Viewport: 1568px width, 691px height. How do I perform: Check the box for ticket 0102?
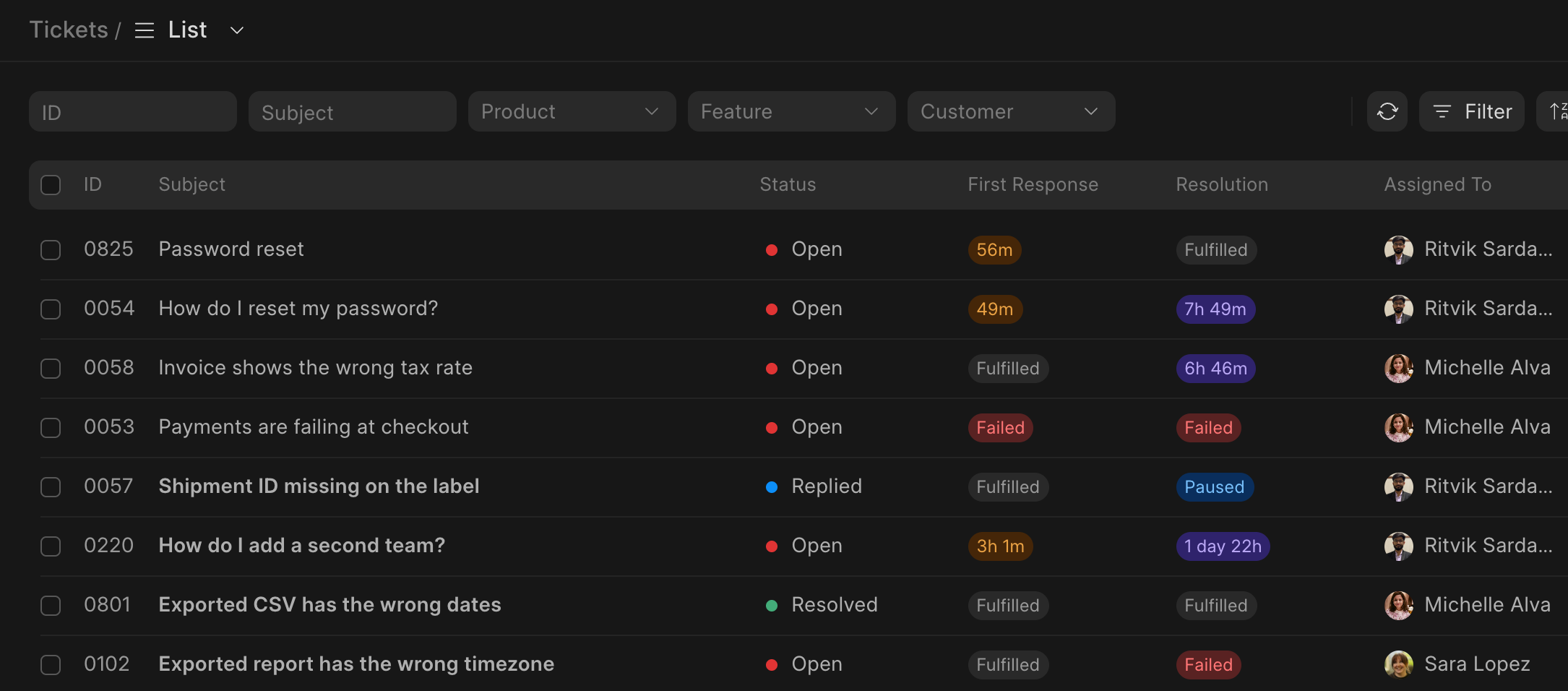(x=51, y=665)
